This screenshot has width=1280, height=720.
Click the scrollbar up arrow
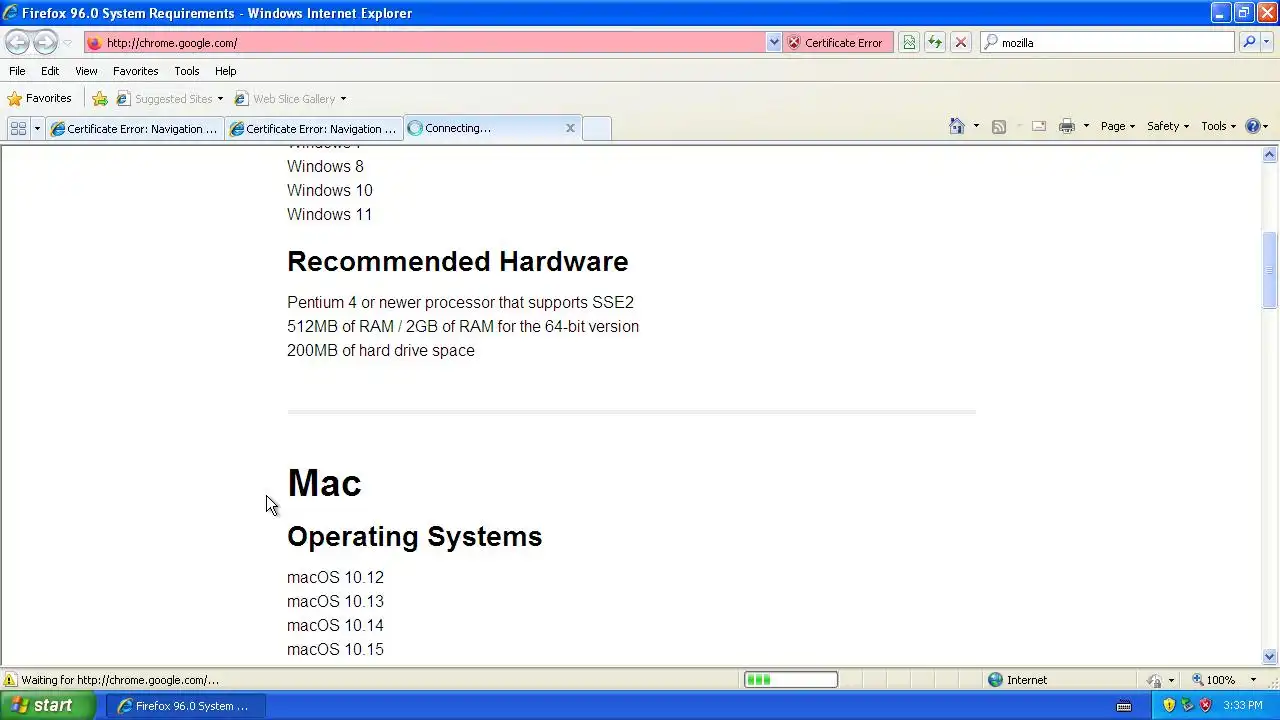[x=1270, y=154]
